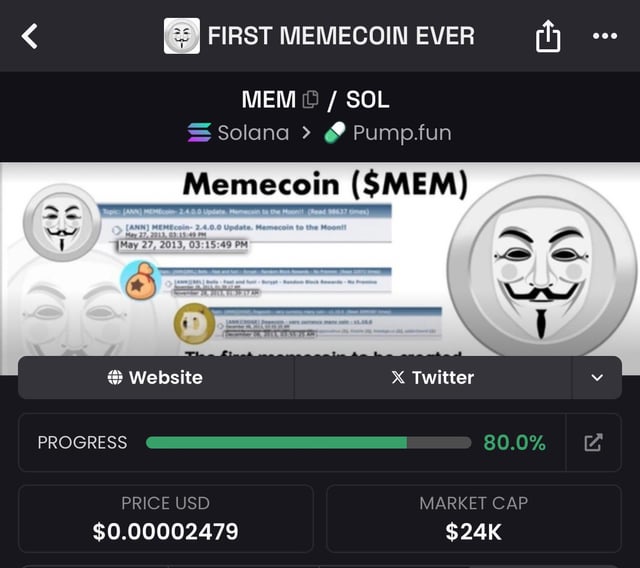Open the three-dot more options menu

(605, 36)
